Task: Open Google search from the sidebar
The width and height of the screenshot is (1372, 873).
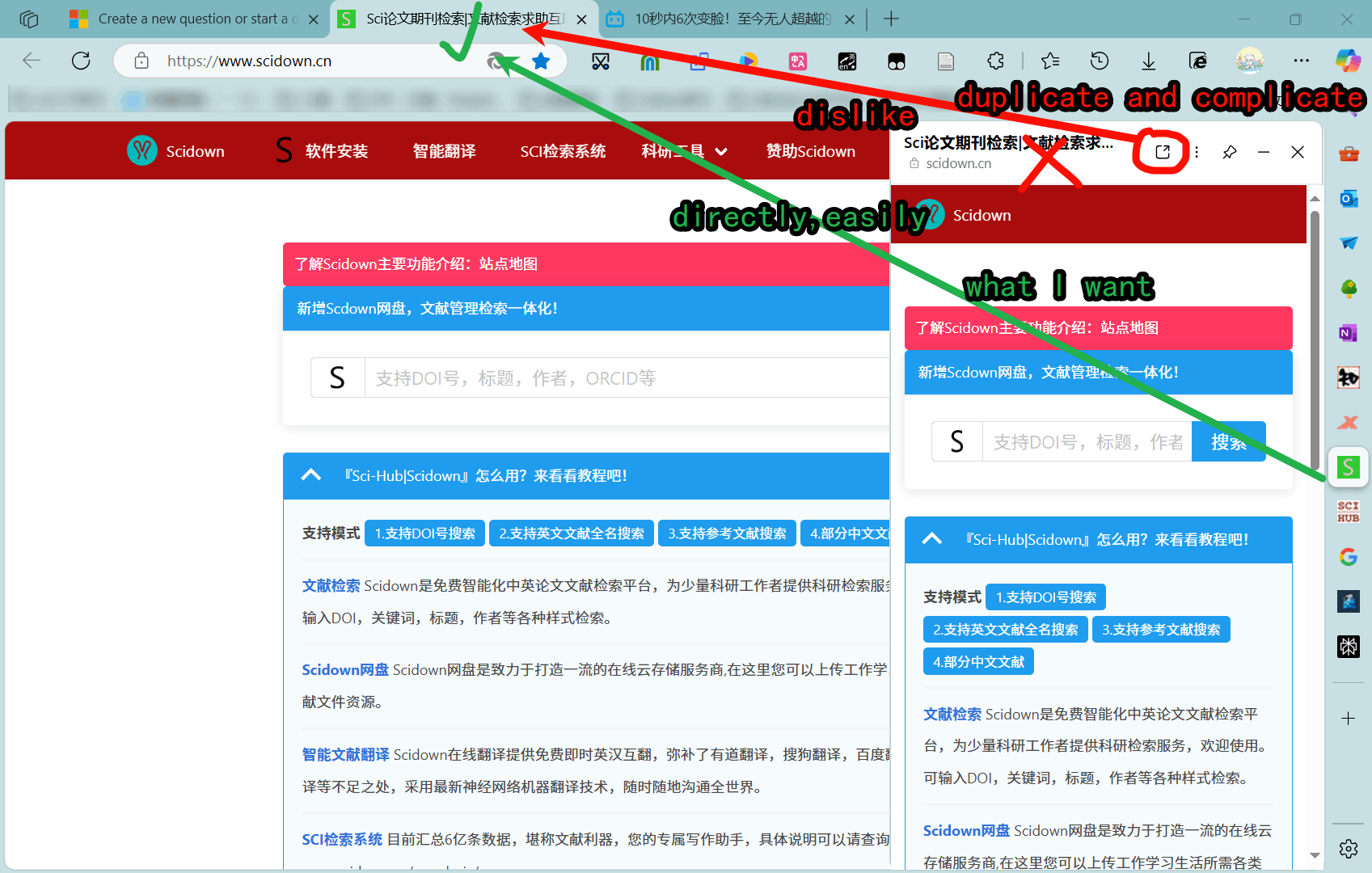Action: 1349,556
